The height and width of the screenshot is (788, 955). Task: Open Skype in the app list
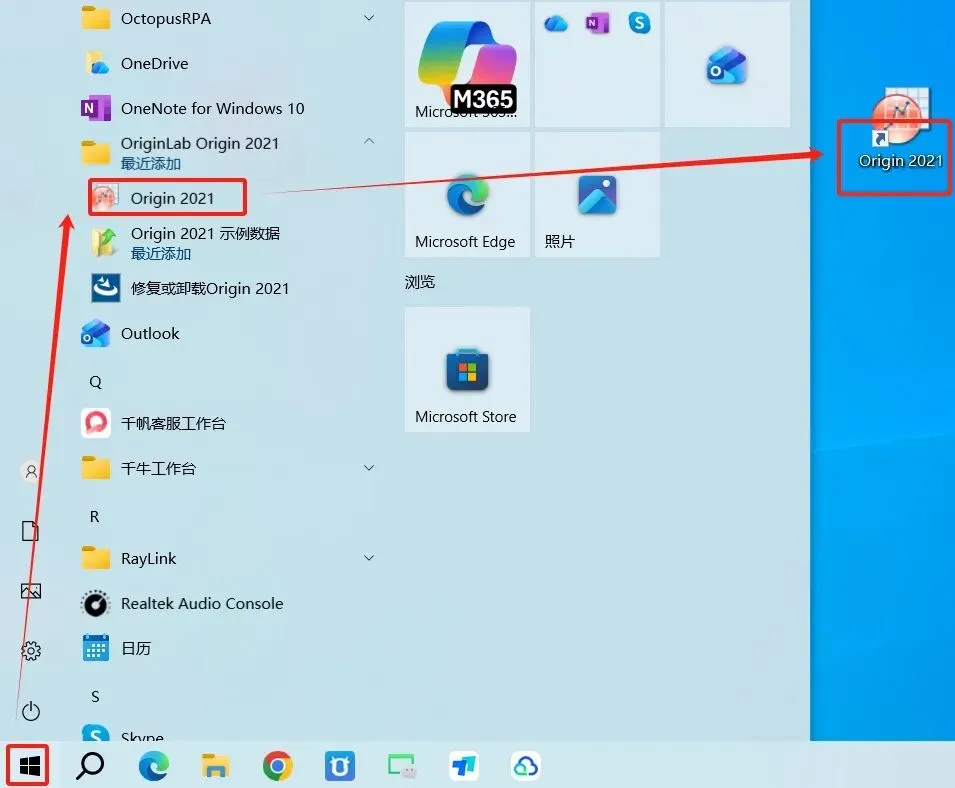[x=228, y=733]
